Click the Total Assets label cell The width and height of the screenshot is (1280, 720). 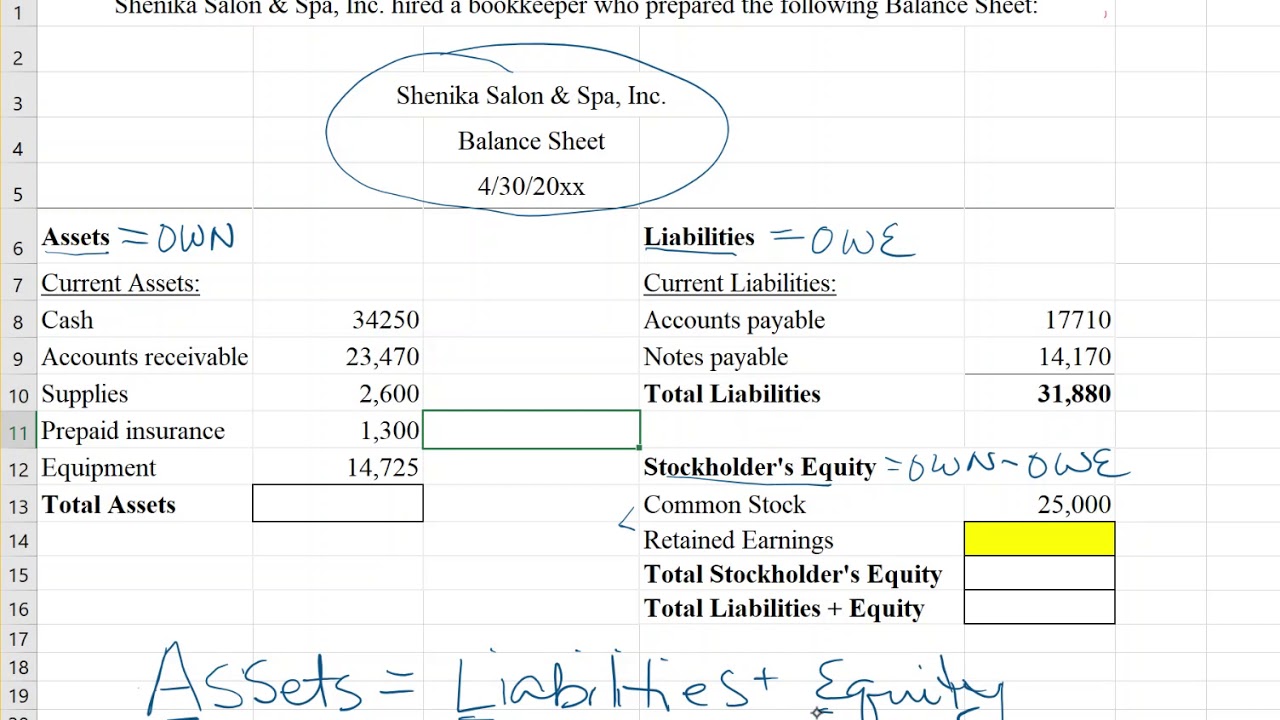[x=145, y=504]
